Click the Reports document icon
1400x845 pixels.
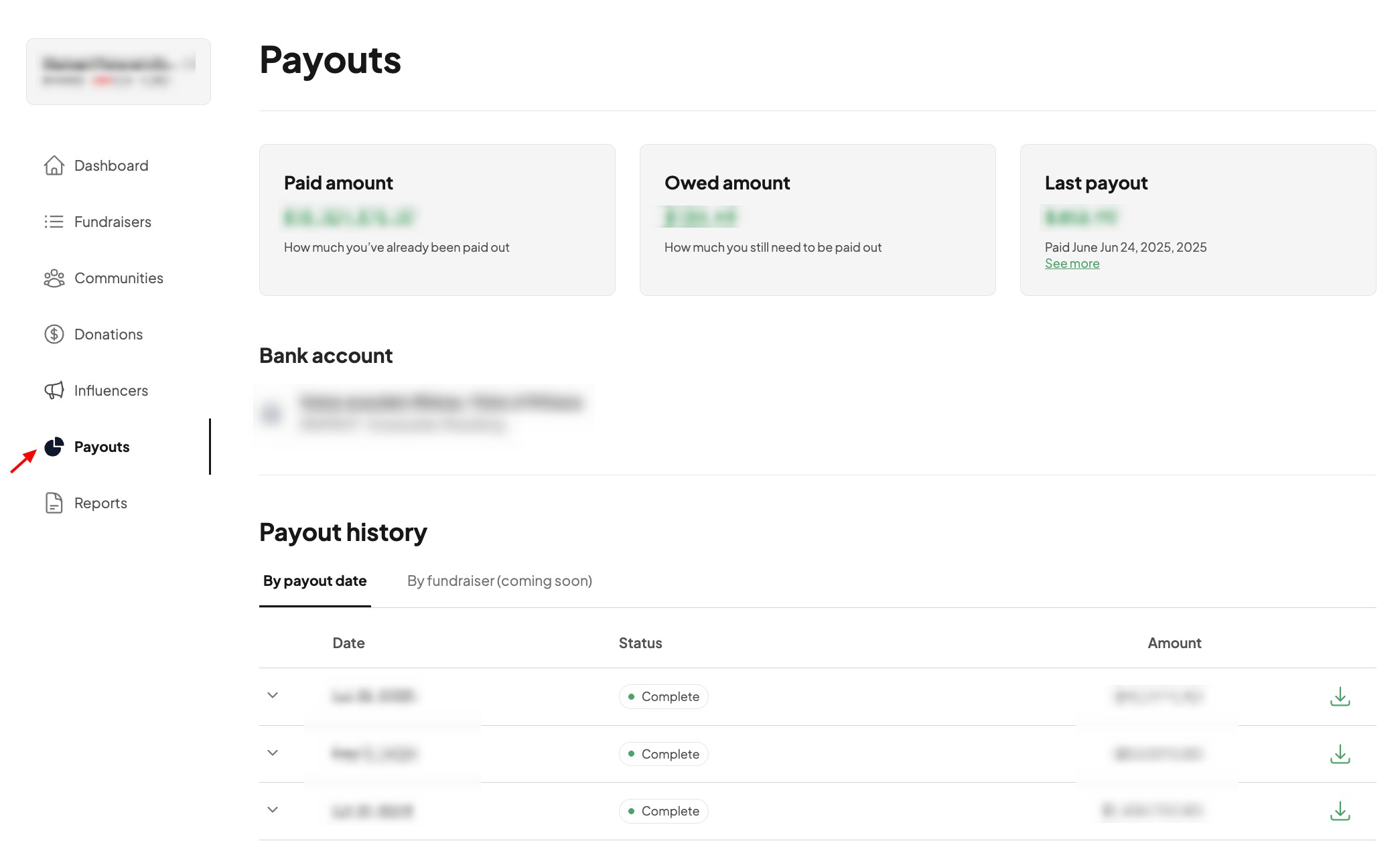tap(54, 503)
